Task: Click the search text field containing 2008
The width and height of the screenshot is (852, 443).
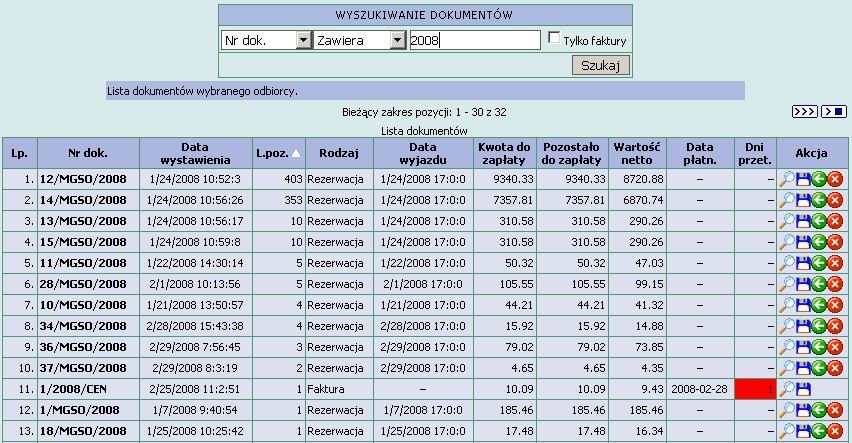Action: [474, 40]
